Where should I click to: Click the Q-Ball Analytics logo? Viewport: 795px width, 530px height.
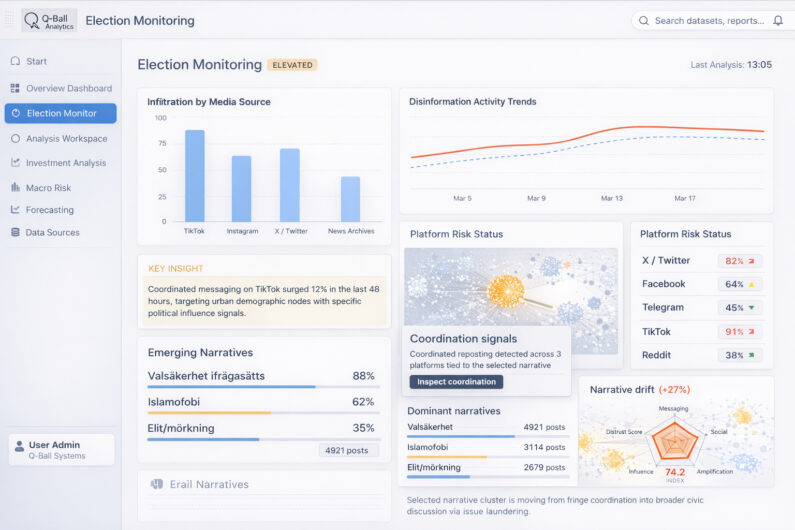(49, 20)
